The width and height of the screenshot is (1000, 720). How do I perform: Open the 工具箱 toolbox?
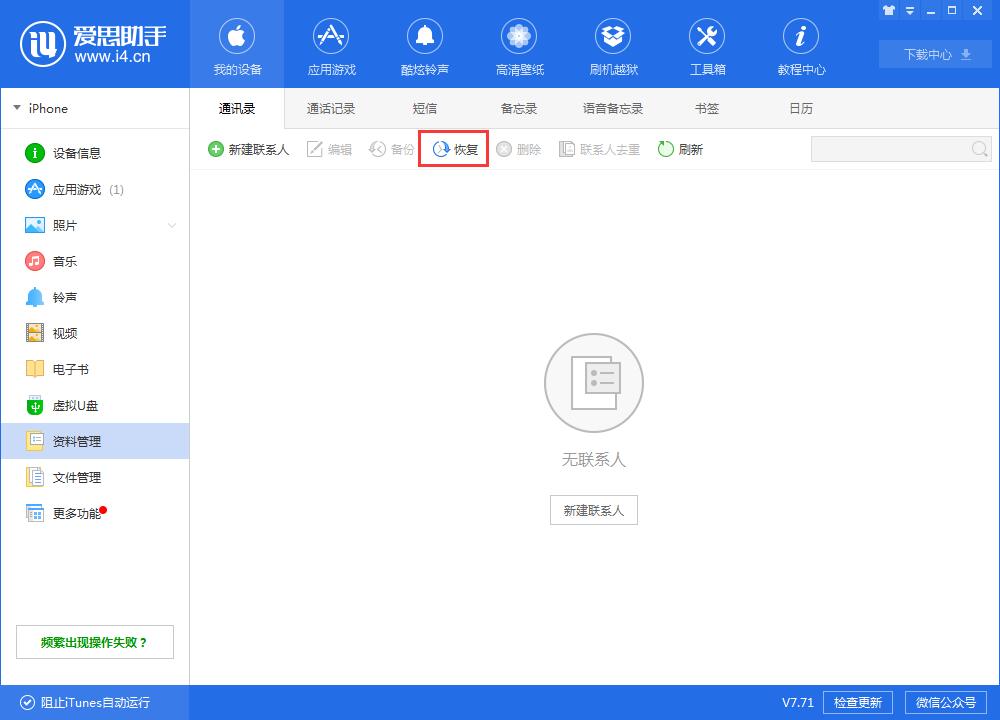707,45
